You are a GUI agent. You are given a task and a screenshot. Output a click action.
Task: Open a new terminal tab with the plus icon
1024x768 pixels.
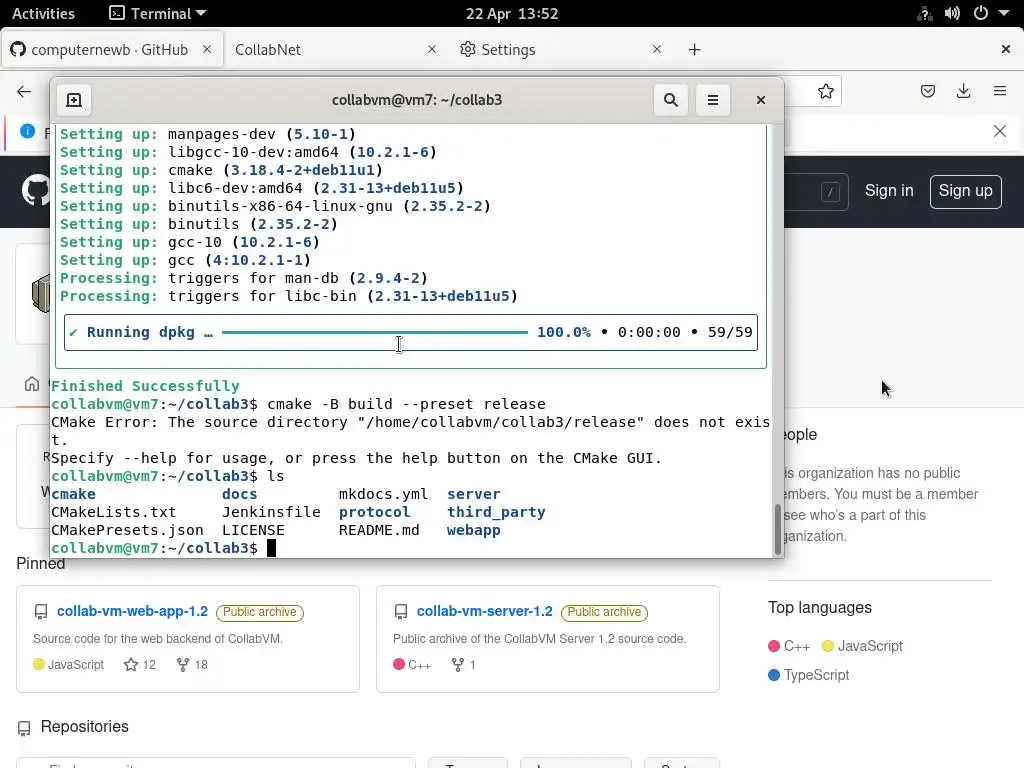pyautogui.click(x=74, y=100)
